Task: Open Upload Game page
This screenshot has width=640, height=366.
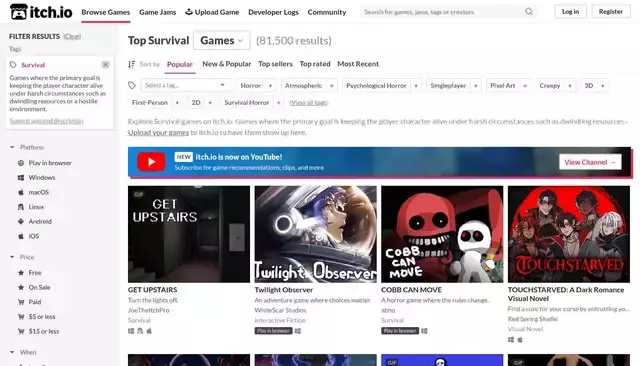Action: coord(212,12)
